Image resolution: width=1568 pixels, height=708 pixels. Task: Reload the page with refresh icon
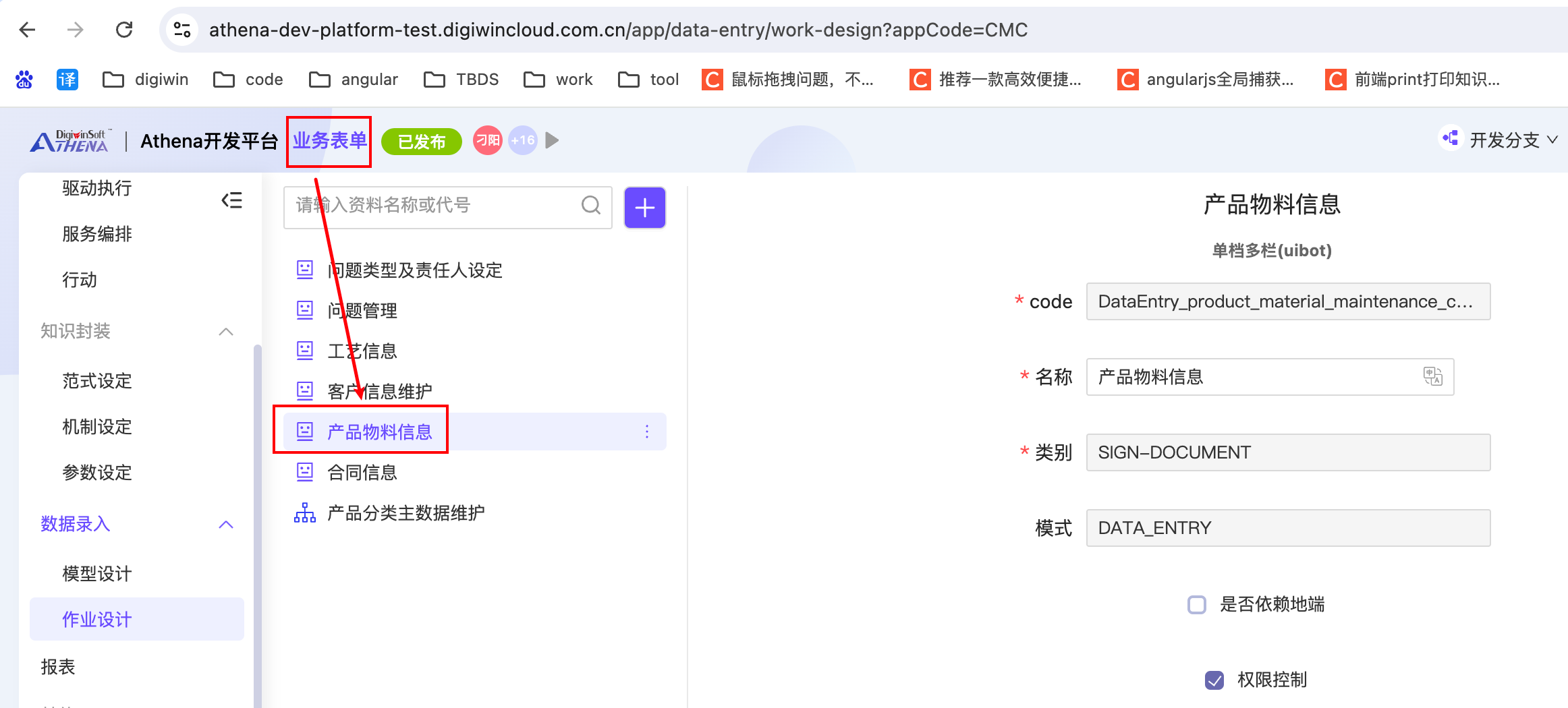[x=124, y=30]
